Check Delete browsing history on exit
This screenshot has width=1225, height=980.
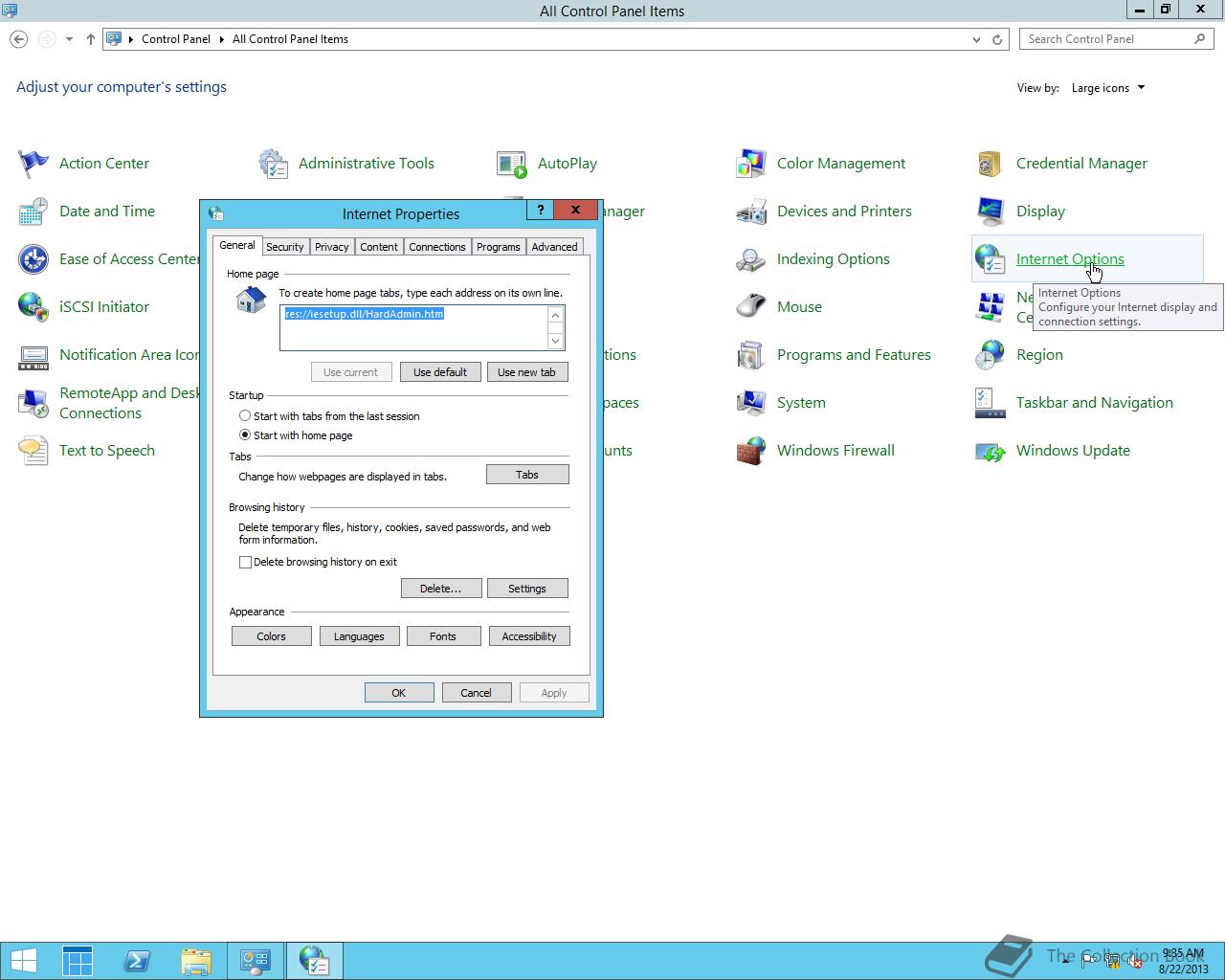click(245, 563)
